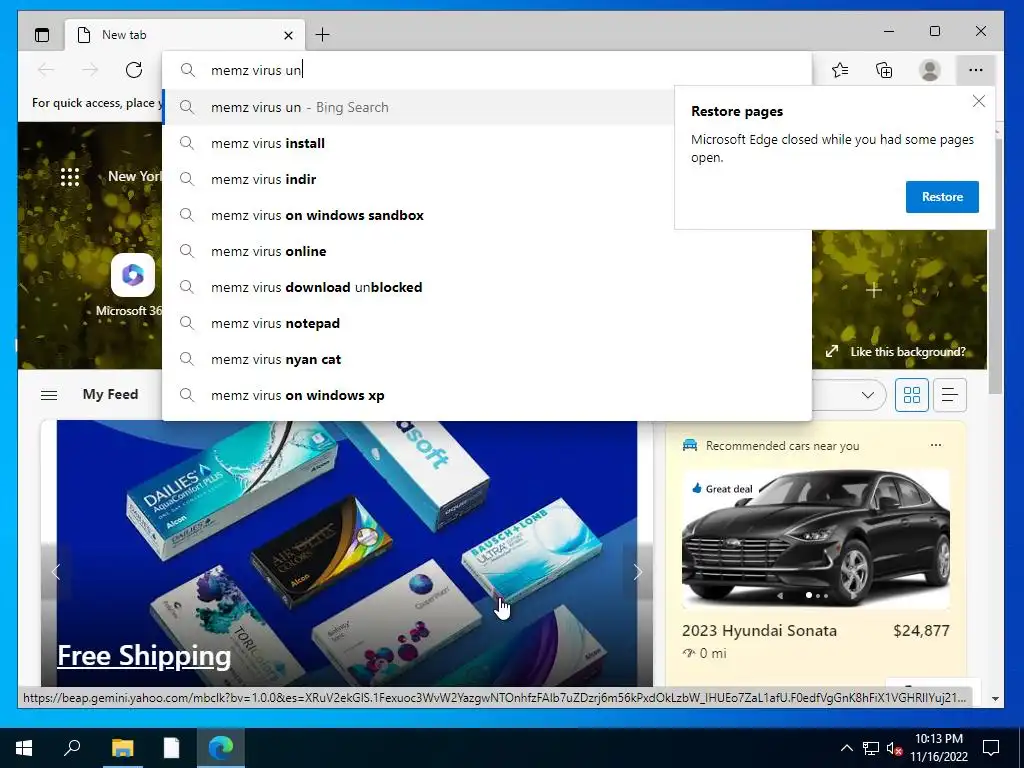Click the refresh page icon
The image size is (1024, 768).
[x=134, y=70]
